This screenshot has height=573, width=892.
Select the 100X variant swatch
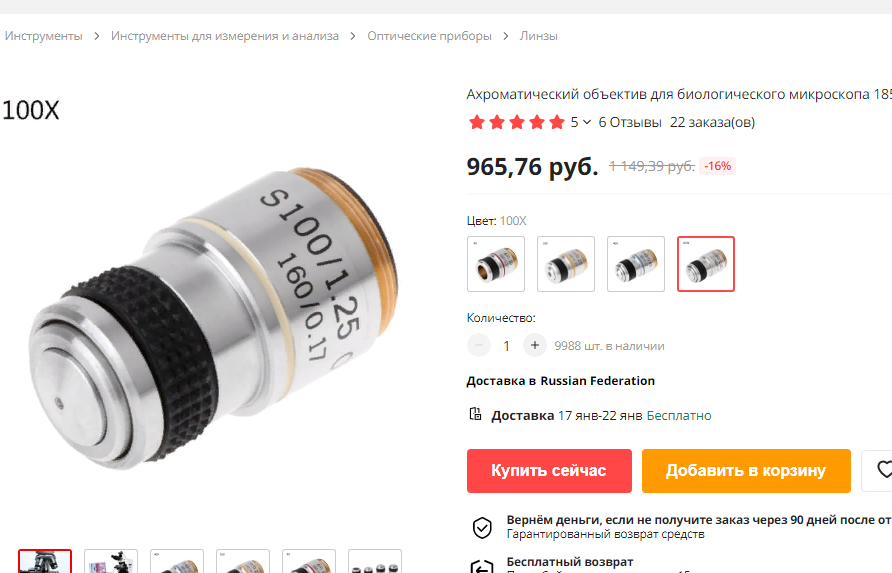(x=706, y=264)
